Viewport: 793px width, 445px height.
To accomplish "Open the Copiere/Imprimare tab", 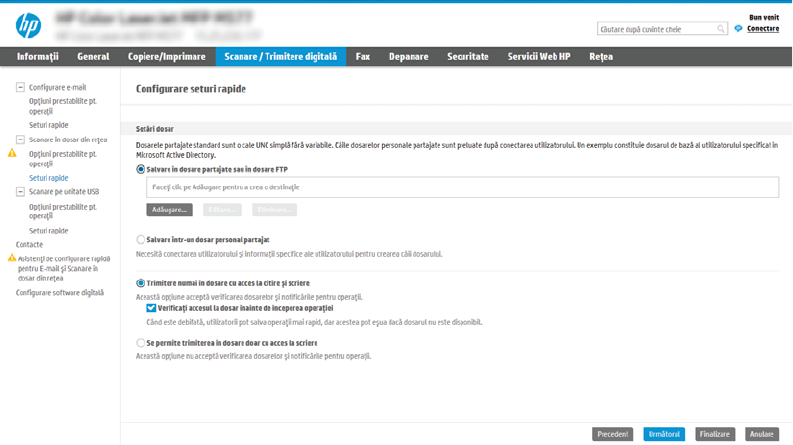I will (166, 57).
